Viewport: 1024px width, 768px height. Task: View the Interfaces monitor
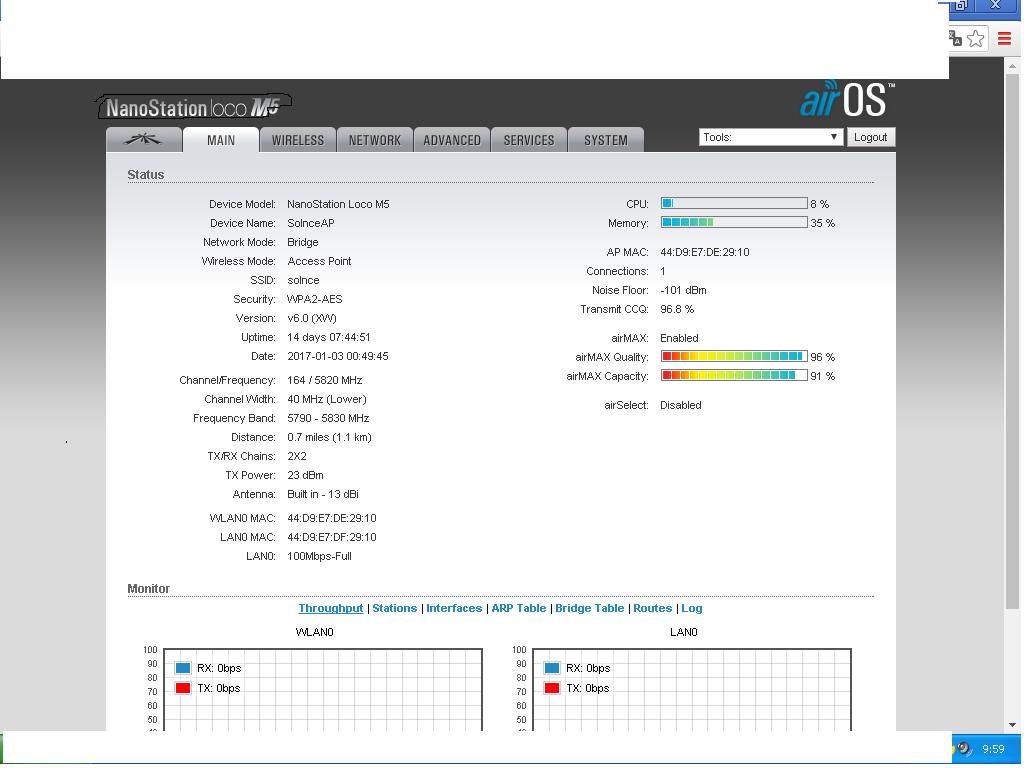(454, 608)
